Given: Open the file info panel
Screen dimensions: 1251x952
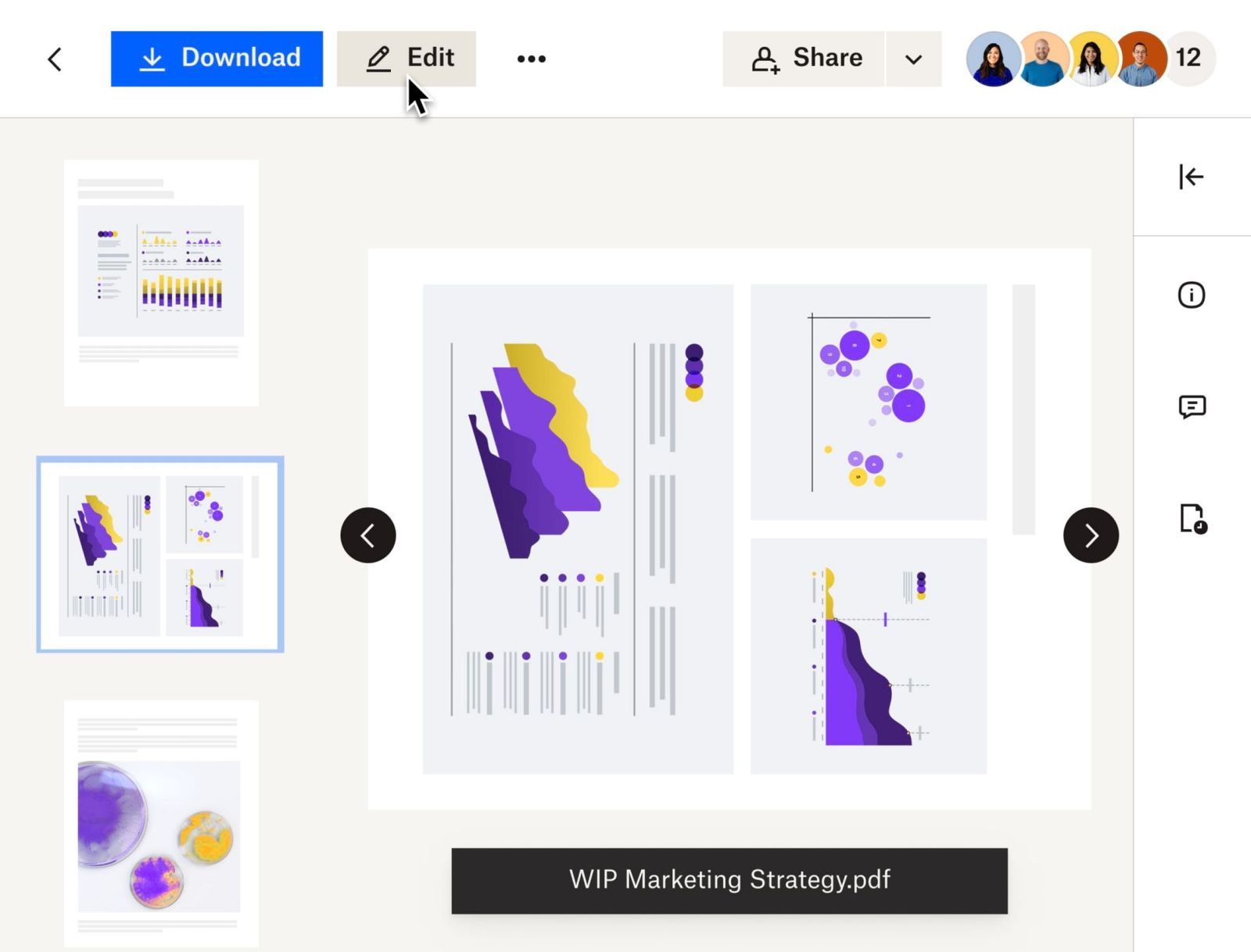Looking at the screenshot, I should tap(1191, 295).
